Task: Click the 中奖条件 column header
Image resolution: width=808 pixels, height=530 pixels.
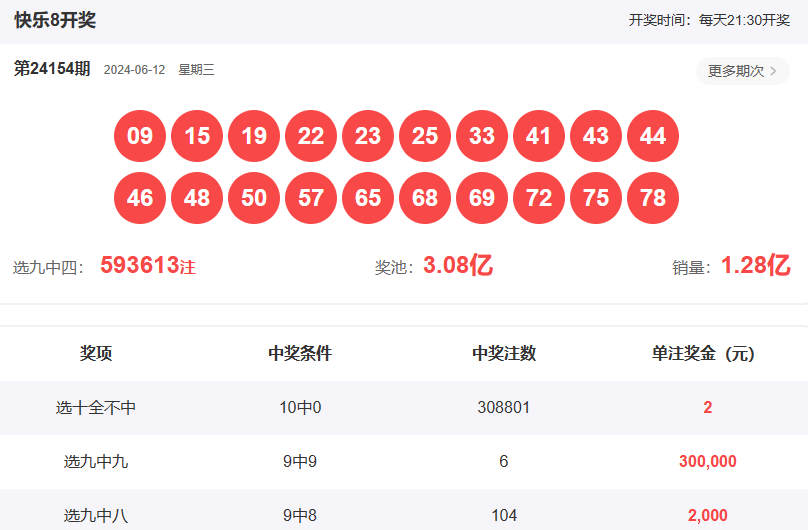Action: pyautogui.click(x=300, y=353)
